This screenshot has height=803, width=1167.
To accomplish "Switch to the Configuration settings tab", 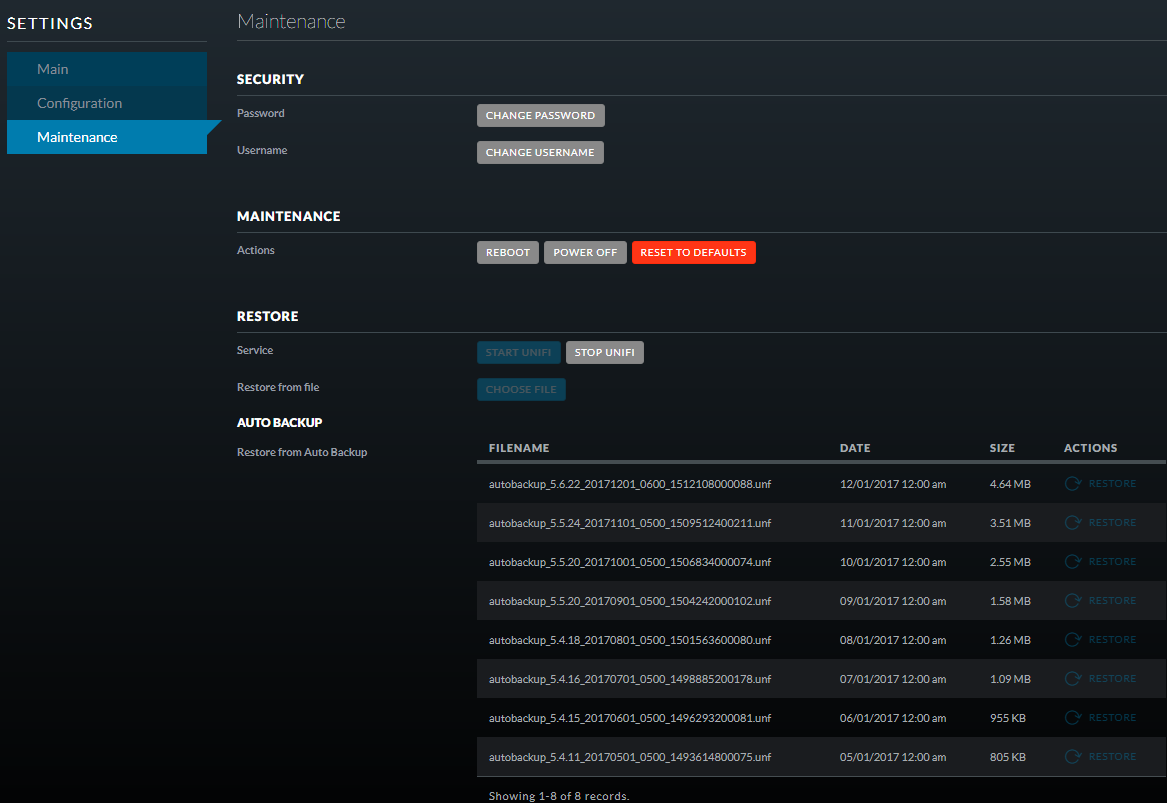I will click(x=79, y=103).
